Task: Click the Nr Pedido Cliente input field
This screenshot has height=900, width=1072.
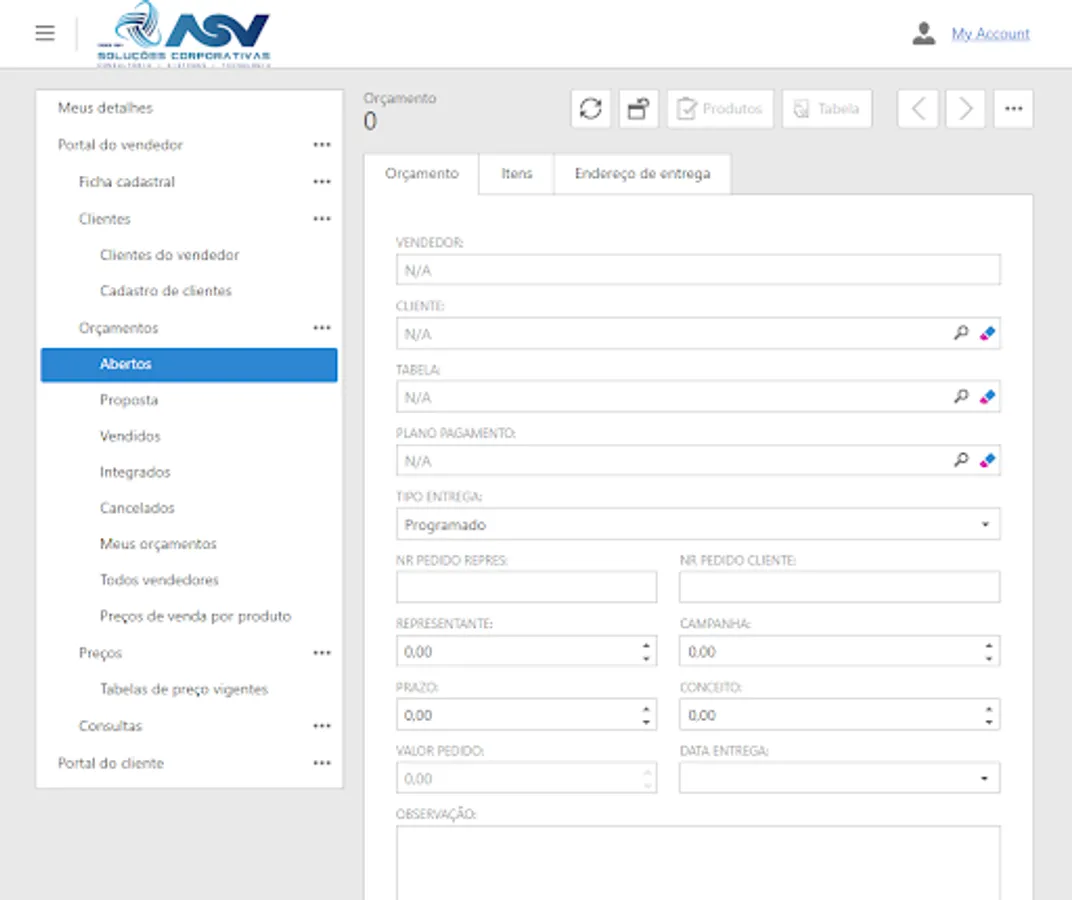Action: pos(840,587)
